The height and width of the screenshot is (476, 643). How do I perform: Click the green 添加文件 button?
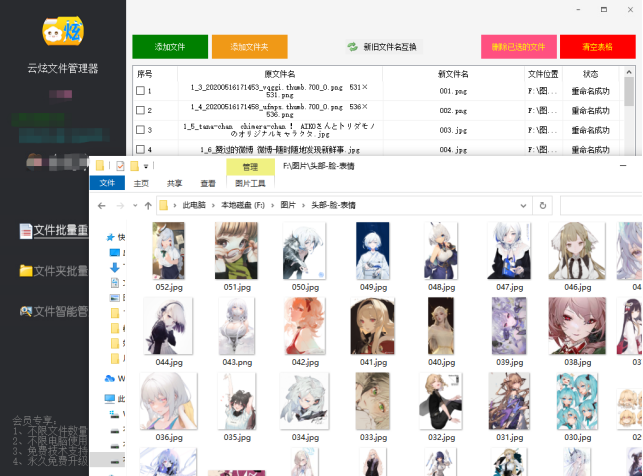170,47
